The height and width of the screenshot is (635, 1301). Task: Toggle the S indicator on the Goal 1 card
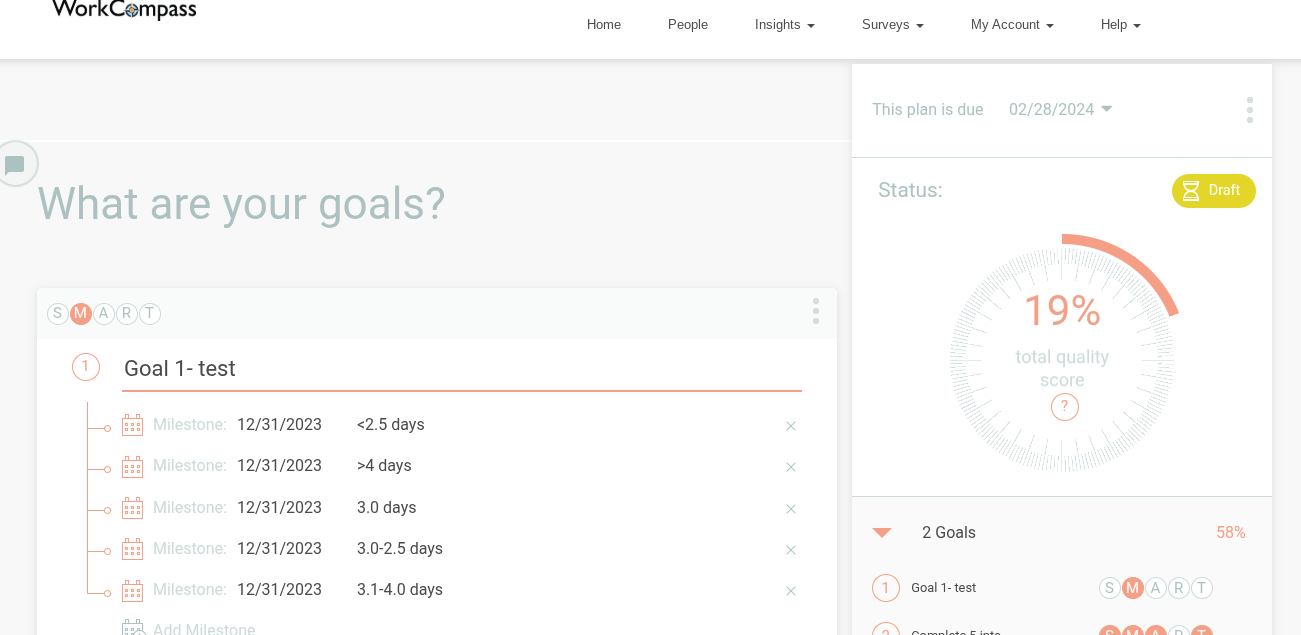point(58,314)
